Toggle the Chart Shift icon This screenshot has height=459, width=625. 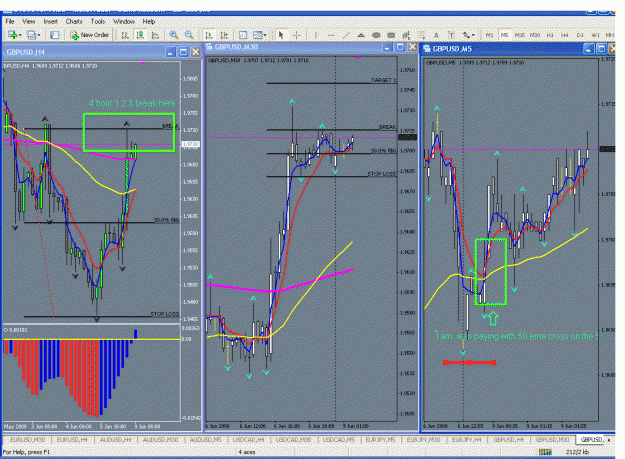pos(224,35)
